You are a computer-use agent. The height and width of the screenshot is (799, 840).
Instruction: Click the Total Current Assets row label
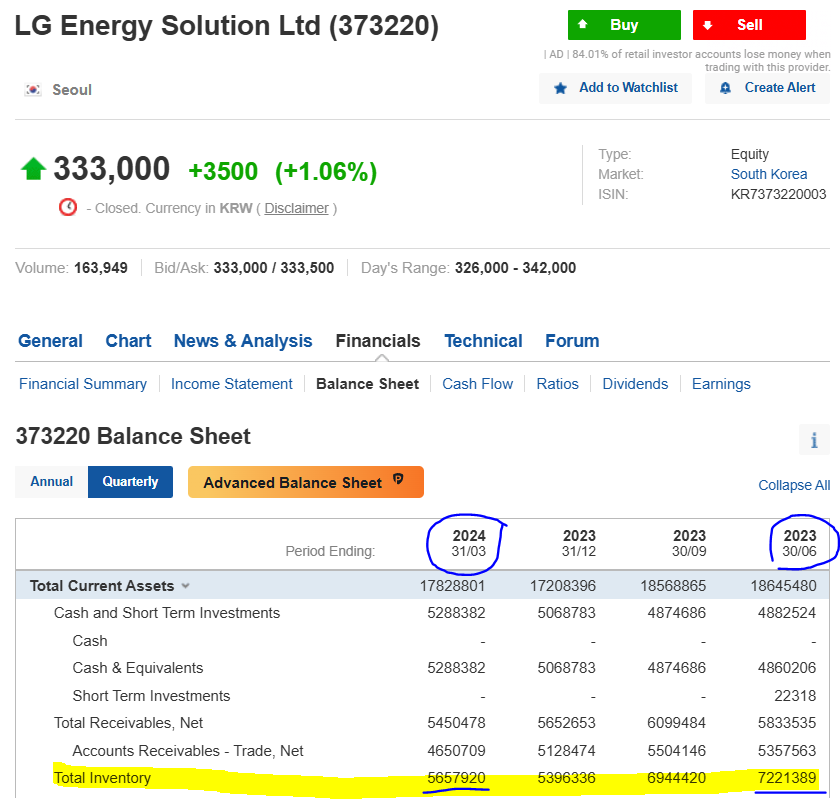(x=102, y=586)
